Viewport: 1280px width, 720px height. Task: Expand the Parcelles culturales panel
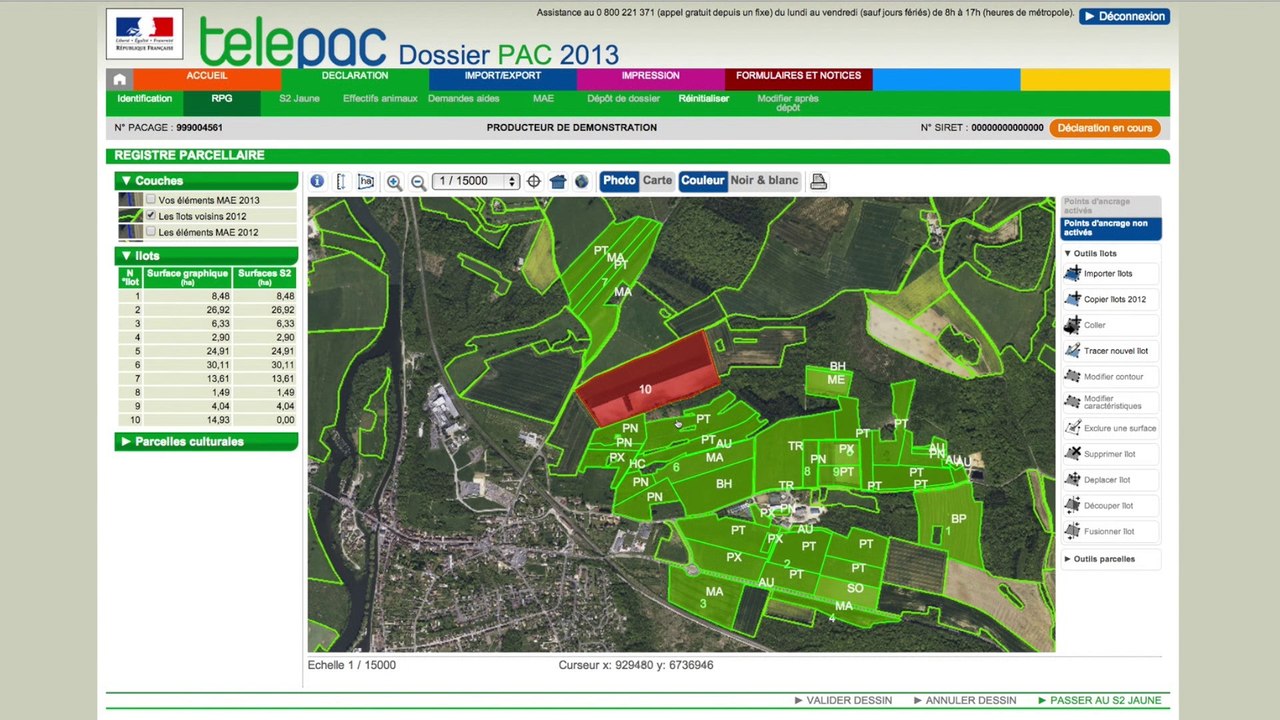pos(206,442)
